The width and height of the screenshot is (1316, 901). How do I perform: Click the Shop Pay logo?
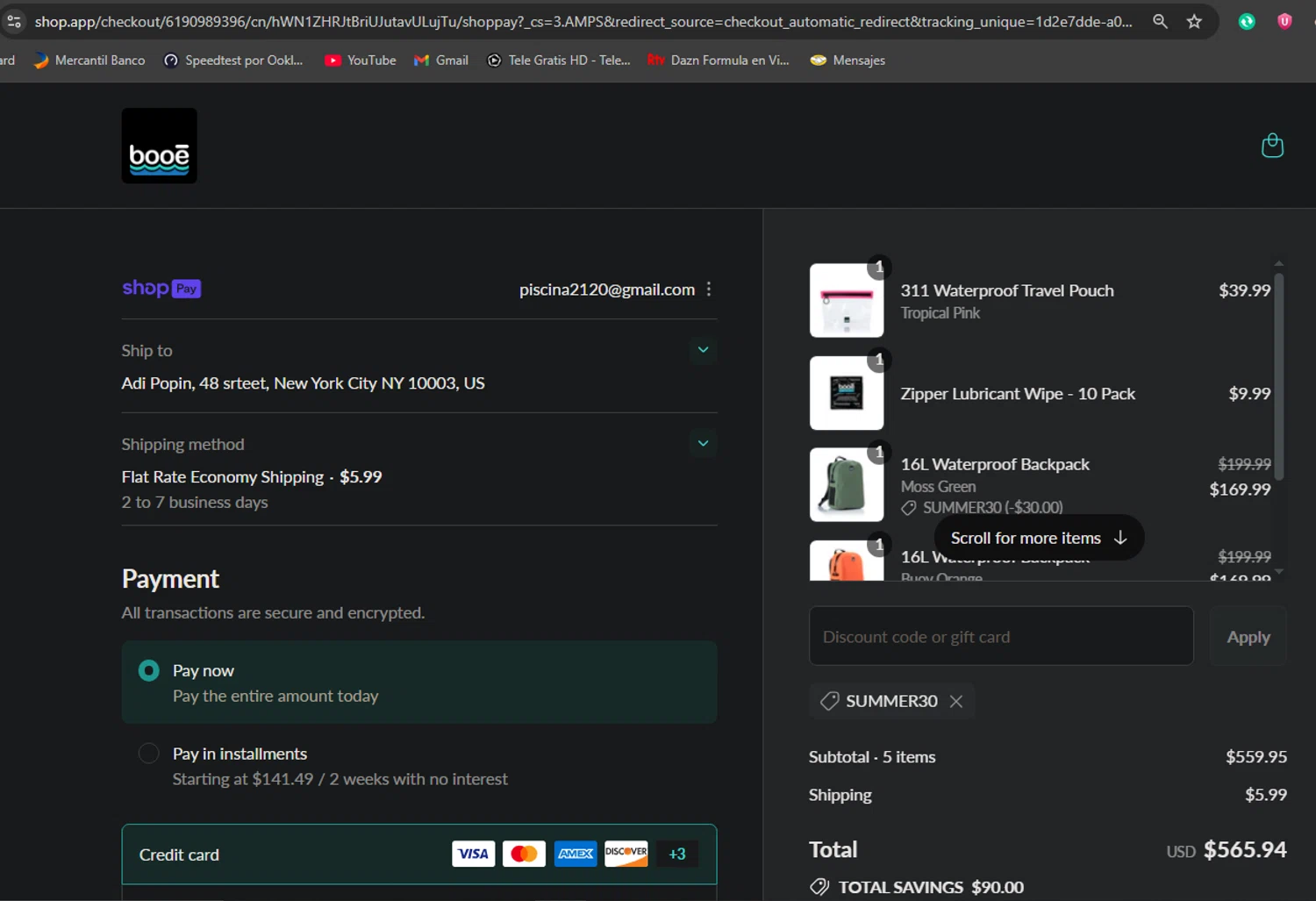(161, 289)
